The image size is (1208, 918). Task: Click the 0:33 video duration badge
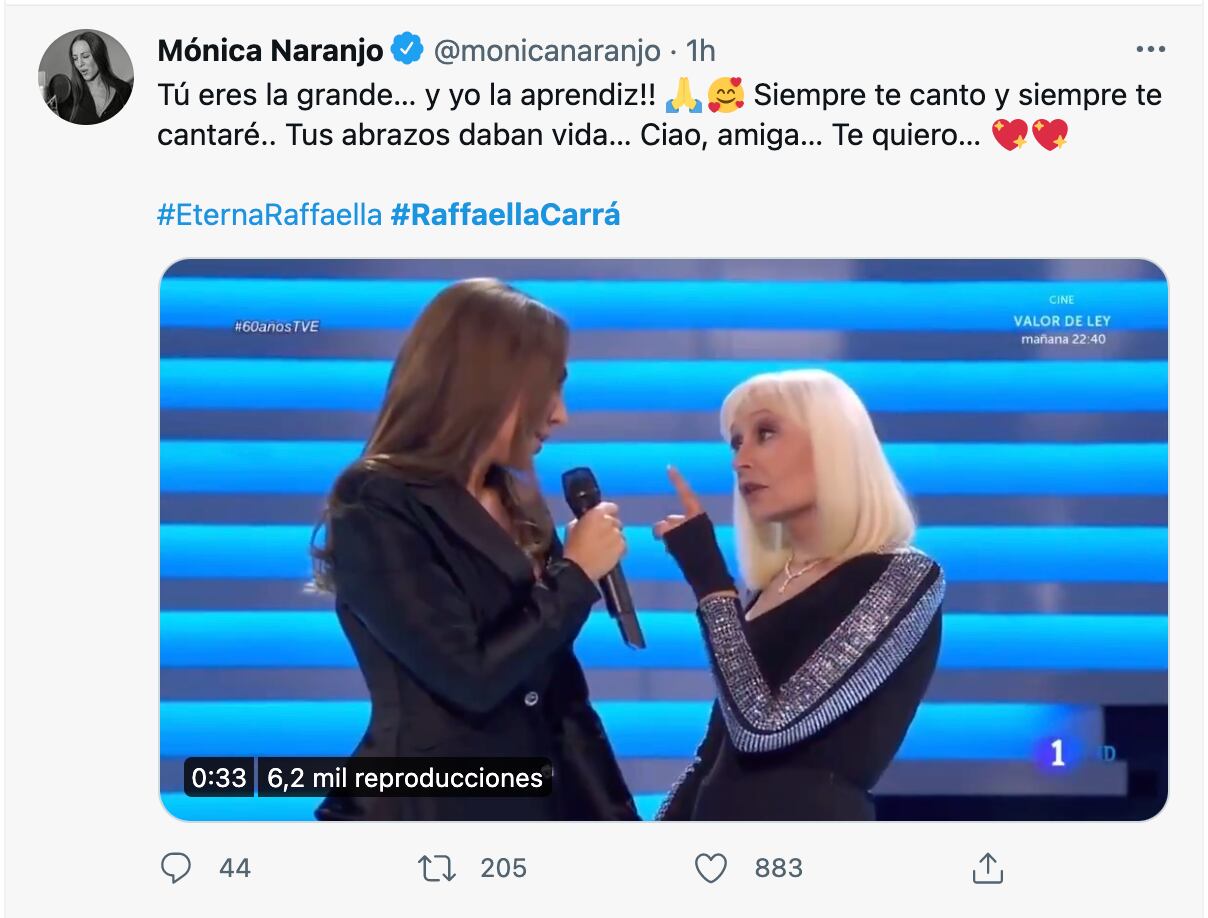(x=219, y=777)
